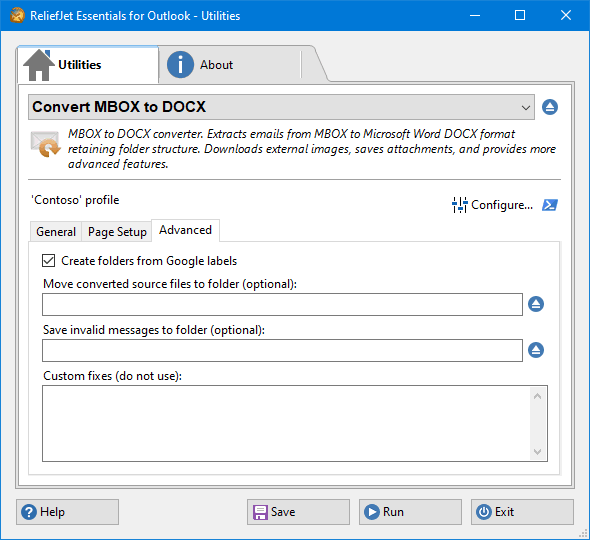Viewport: 590px width, 540px height.
Task: Select the Utilities tab
Action: [88, 65]
